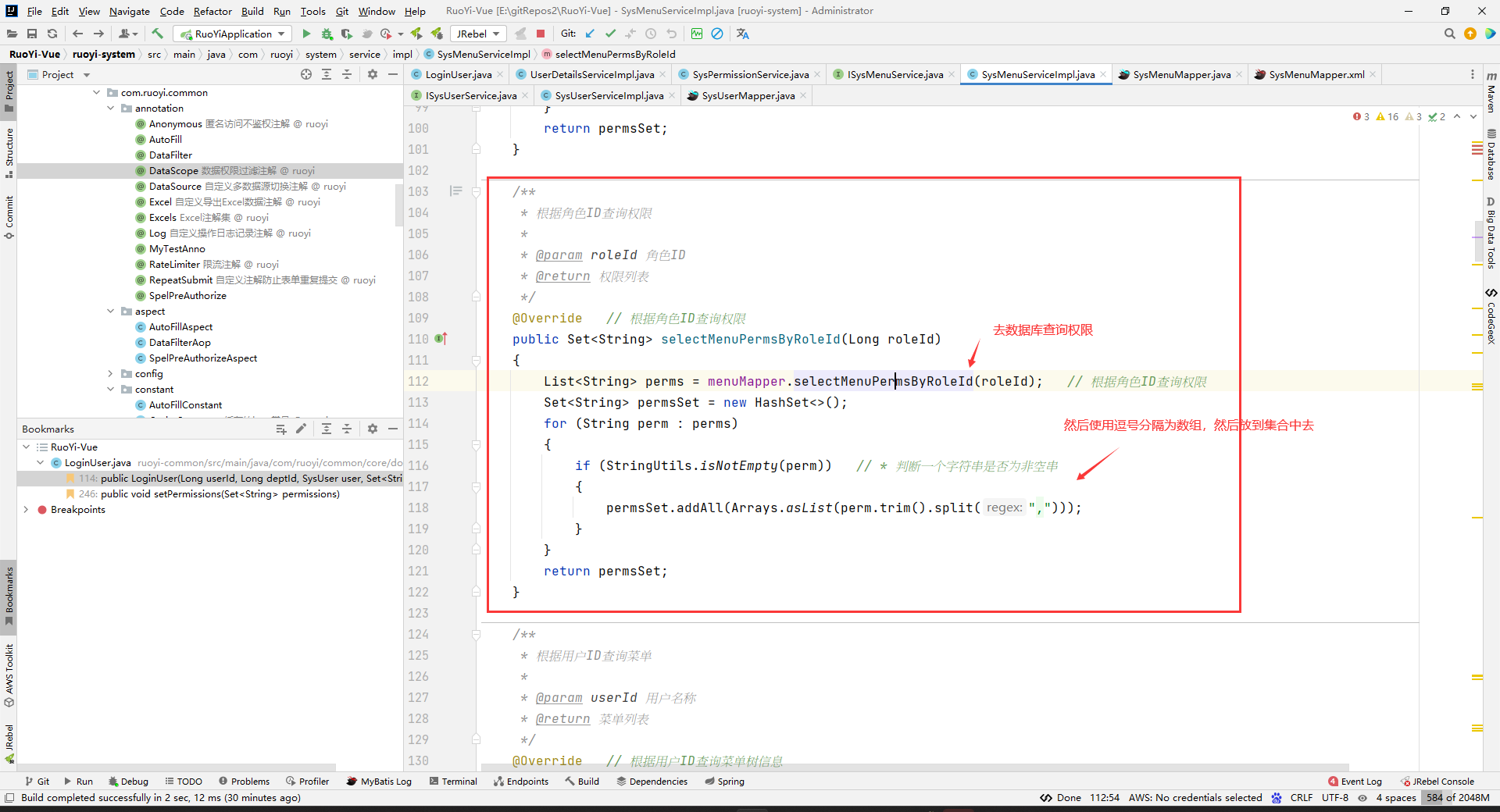This screenshot has height=812, width=1500.
Task: Collapse the com.ruoyi.common package node
Action: [97, 92]
